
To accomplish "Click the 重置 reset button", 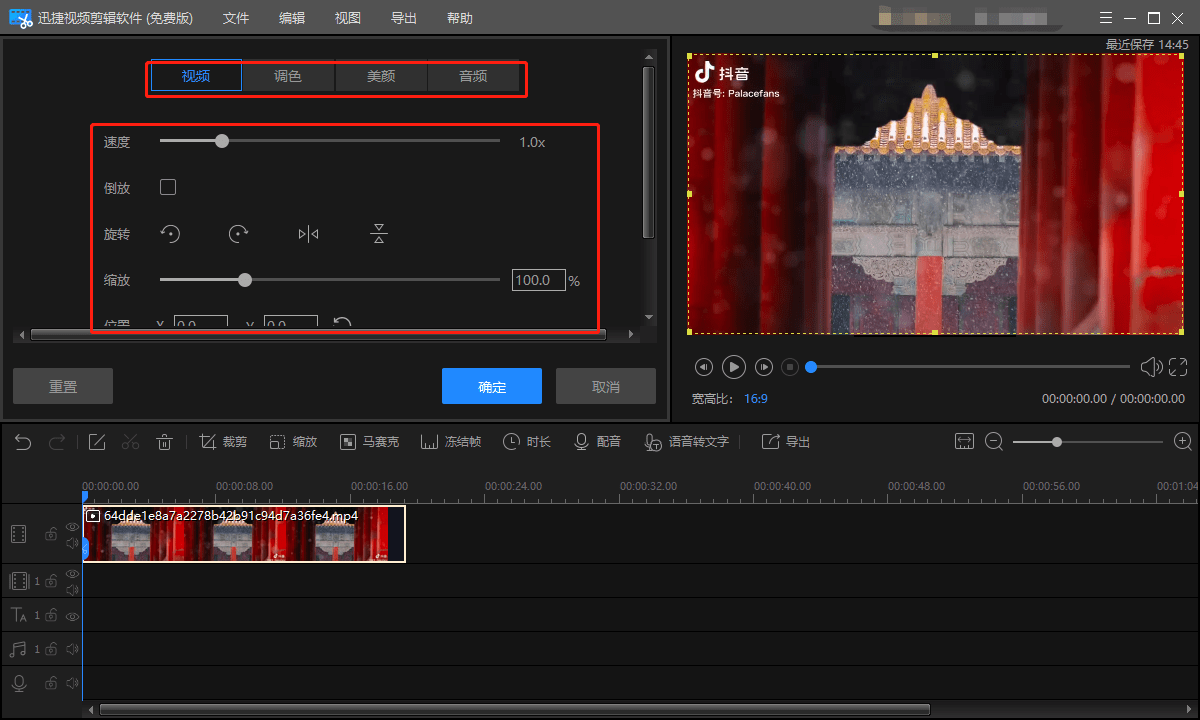I will pyautogui.click(x=63, y=386).
